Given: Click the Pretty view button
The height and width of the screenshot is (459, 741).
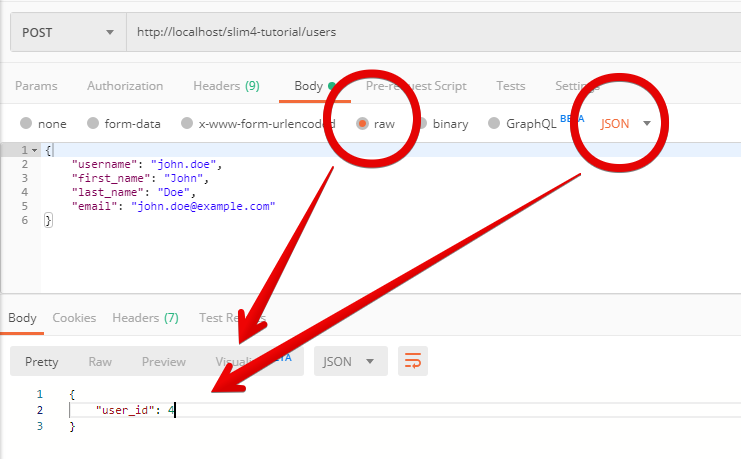Looking at the screenshot, I should [42, 361].
